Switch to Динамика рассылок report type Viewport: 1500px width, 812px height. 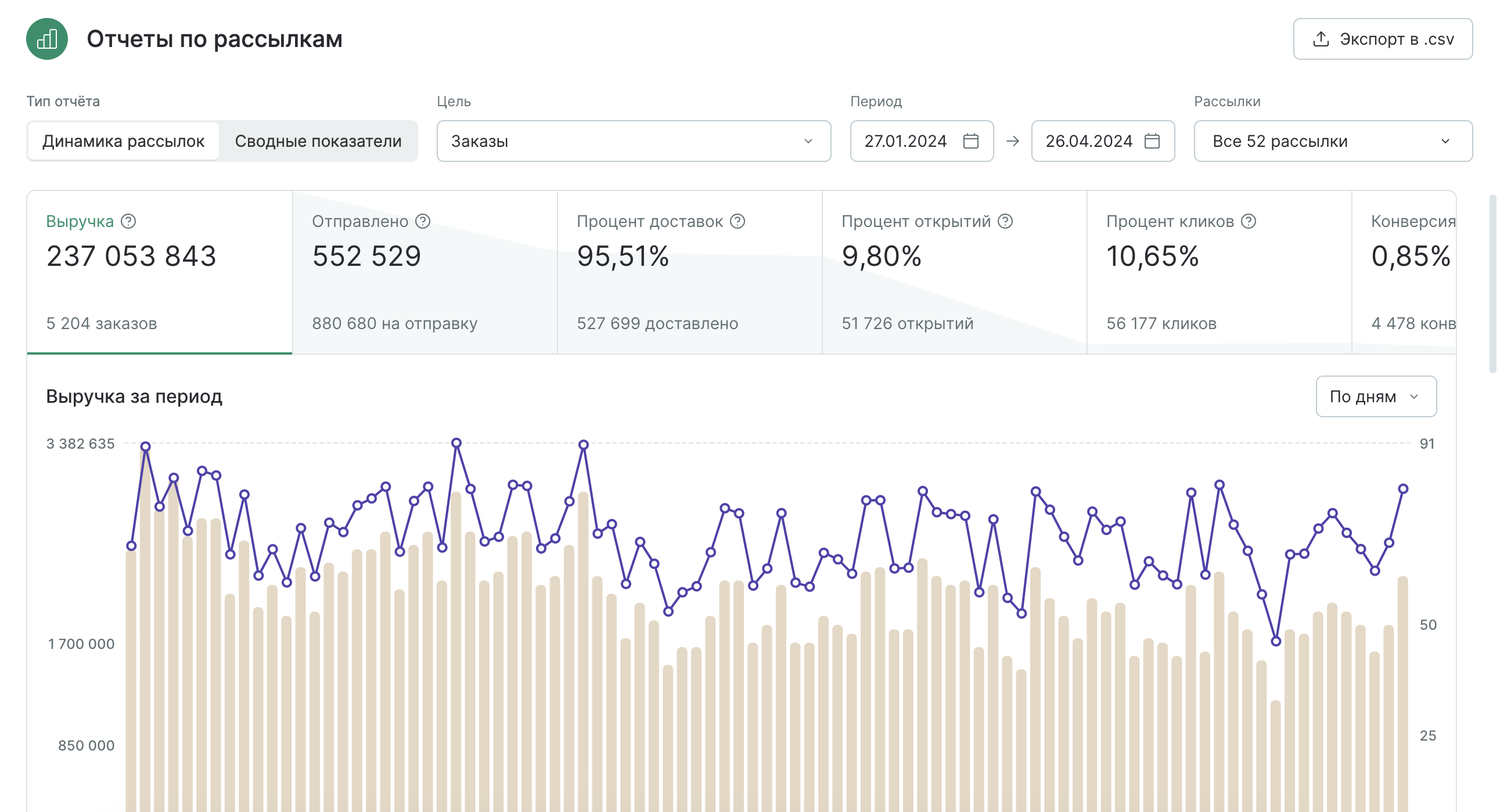tap(124, 141)
